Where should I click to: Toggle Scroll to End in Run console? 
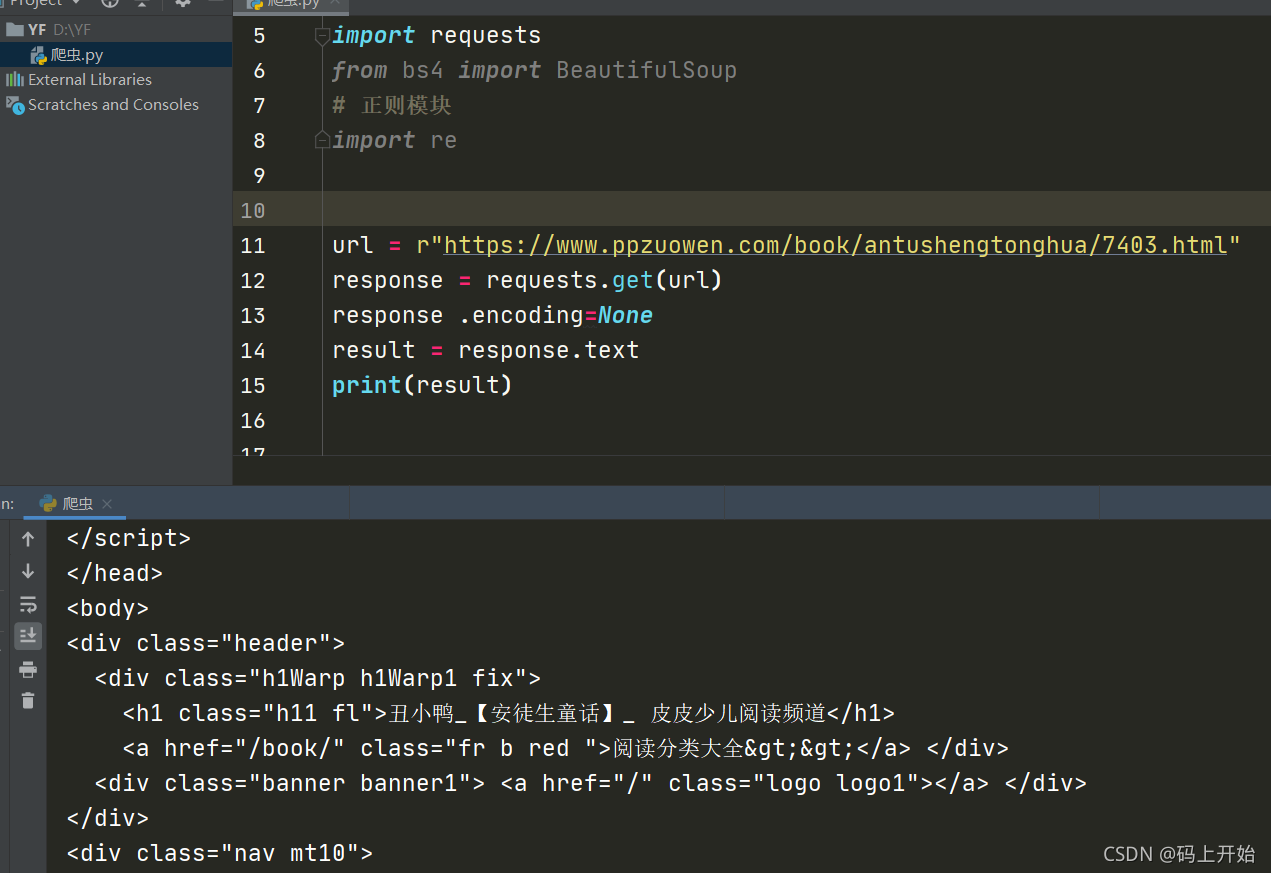coord(28,635)
